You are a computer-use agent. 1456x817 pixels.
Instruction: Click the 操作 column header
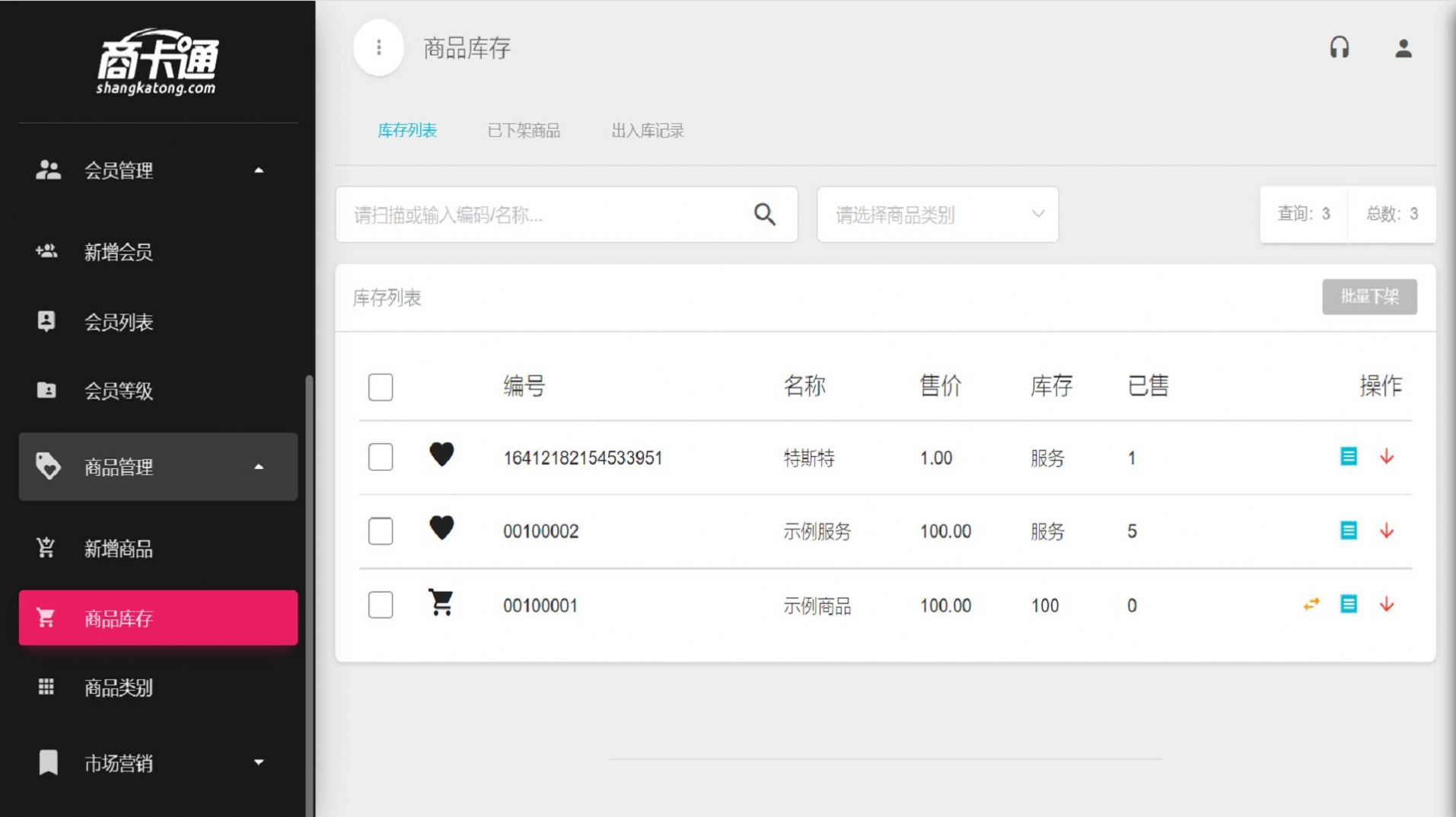point(1381,386)
